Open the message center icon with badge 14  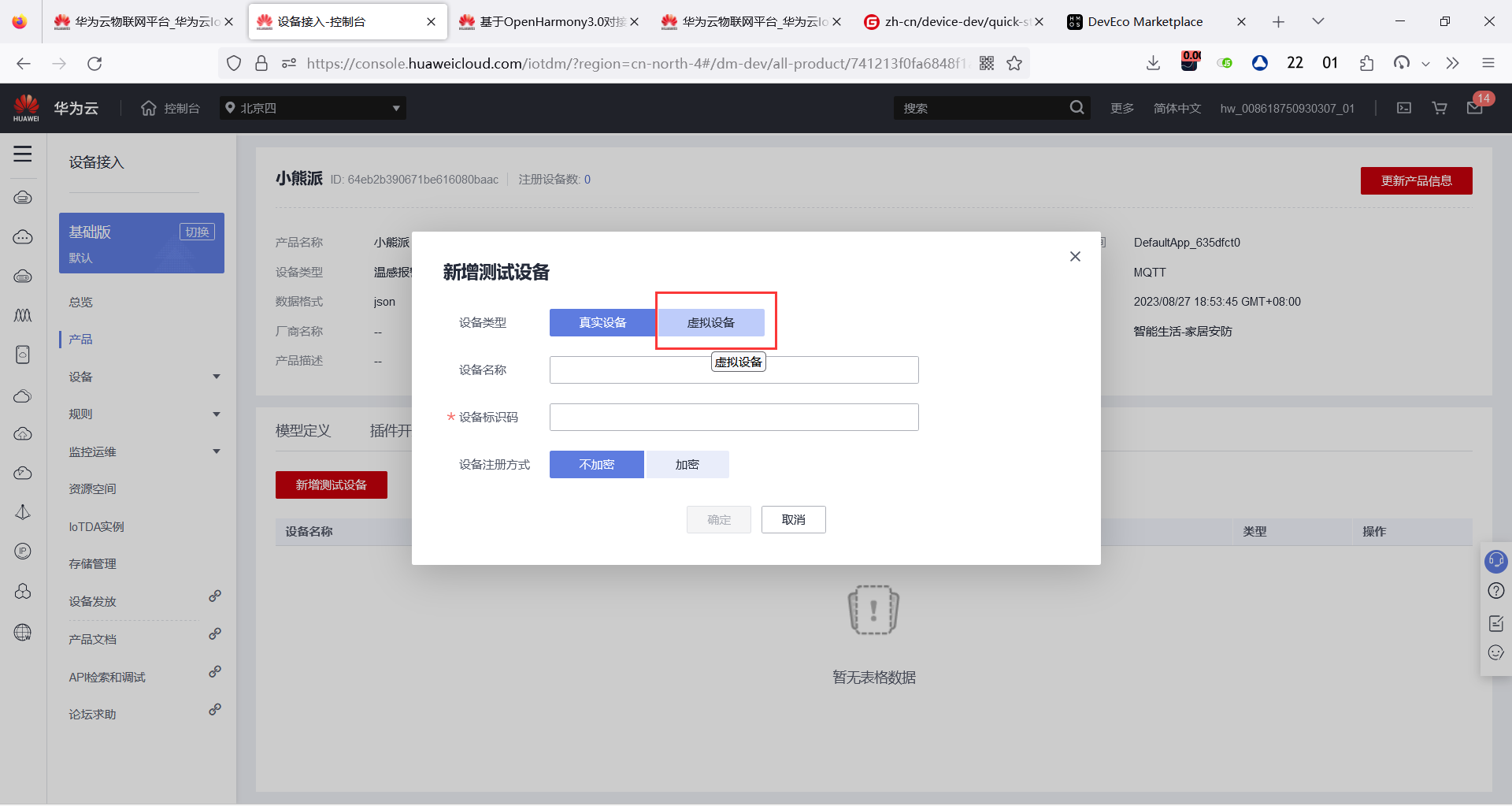[1476, 108]
